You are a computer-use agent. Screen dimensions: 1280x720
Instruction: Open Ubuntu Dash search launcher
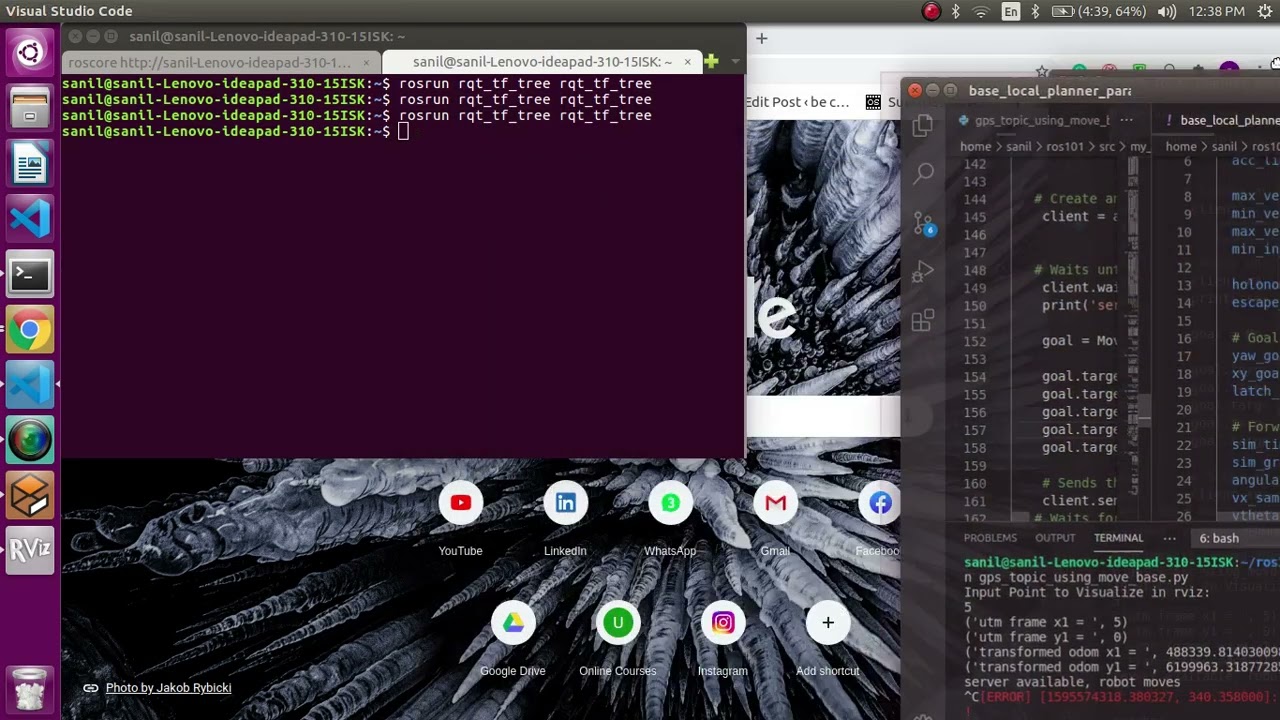30,52
